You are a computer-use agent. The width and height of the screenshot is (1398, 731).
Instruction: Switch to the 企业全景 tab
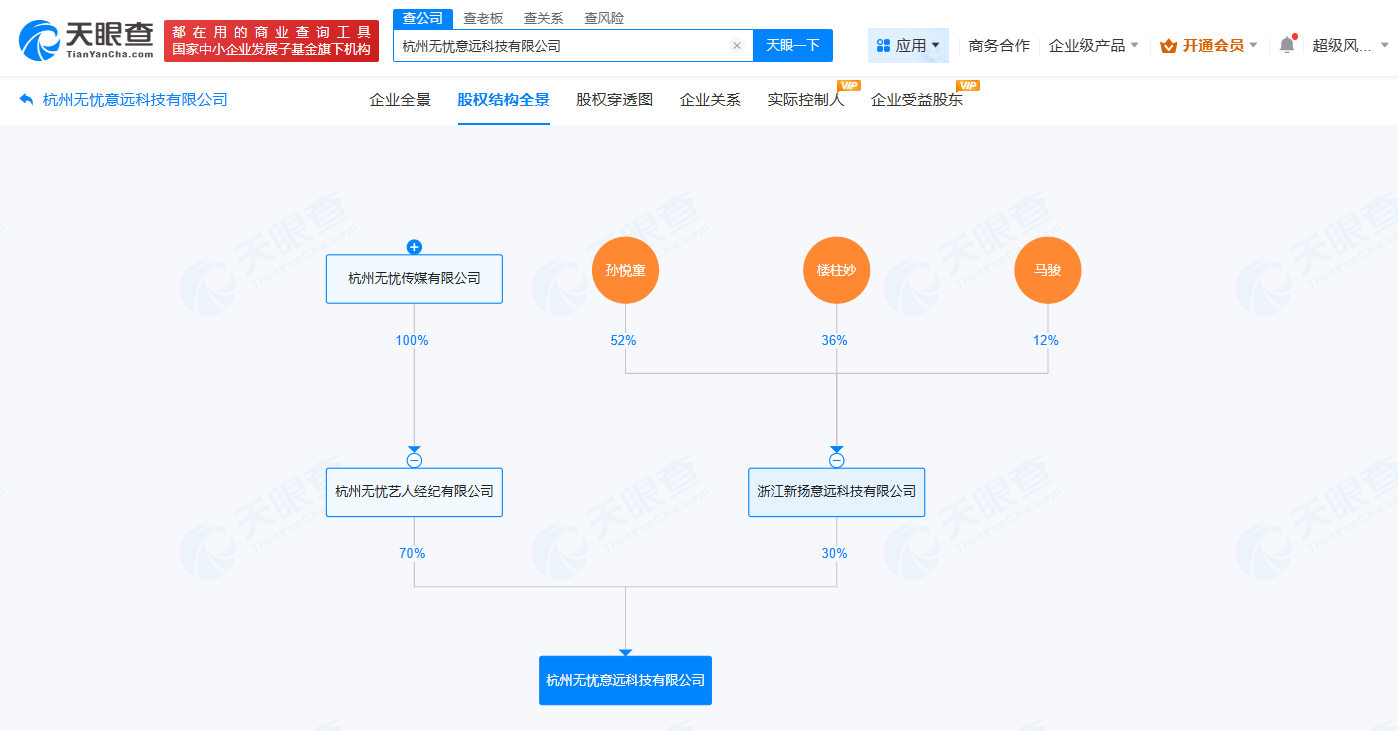[399, 99]
